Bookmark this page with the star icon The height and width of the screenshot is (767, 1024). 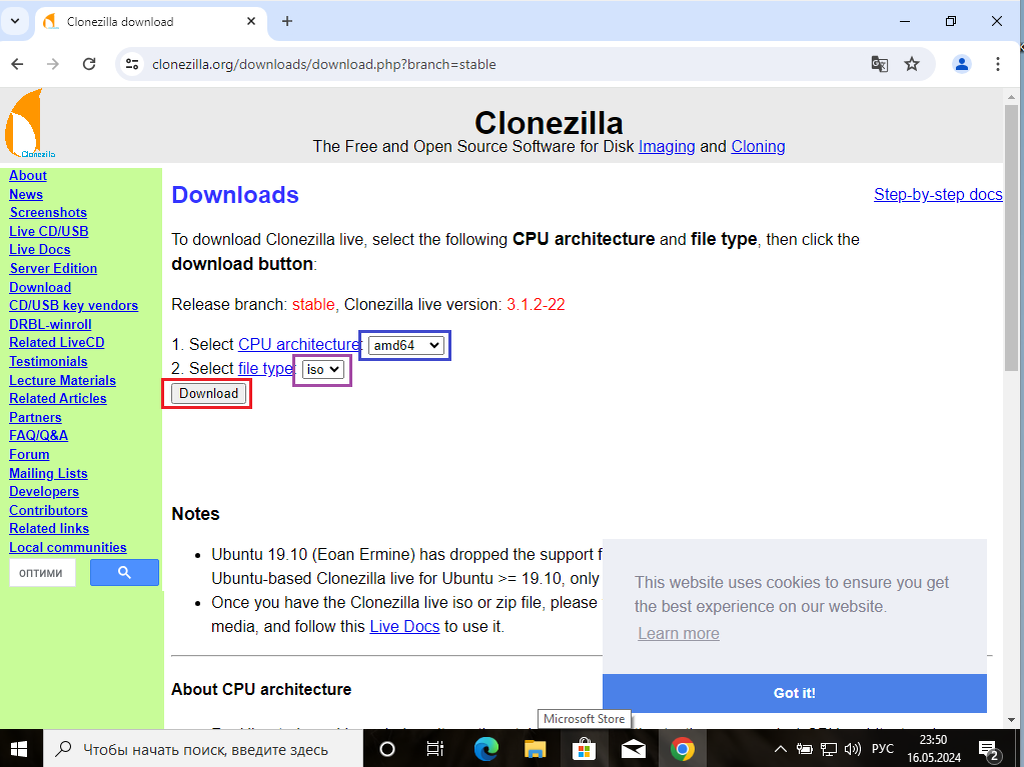[912, 64]
